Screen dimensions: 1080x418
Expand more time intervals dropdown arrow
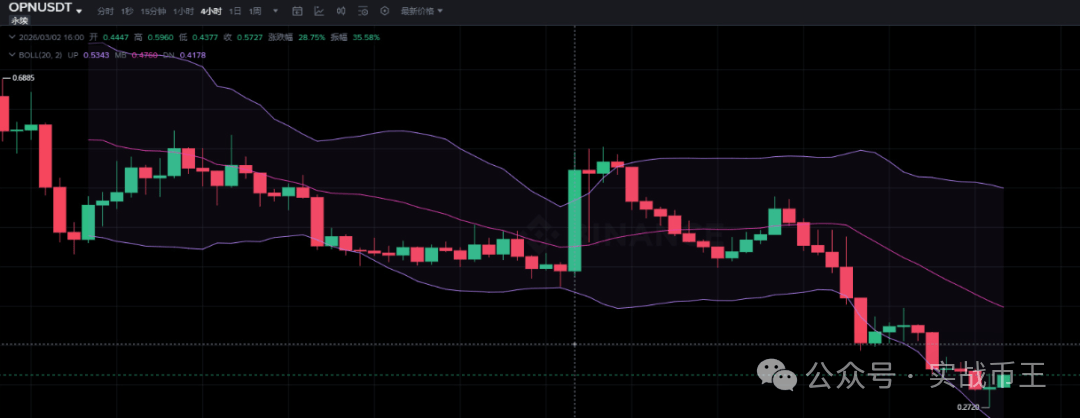275,11
